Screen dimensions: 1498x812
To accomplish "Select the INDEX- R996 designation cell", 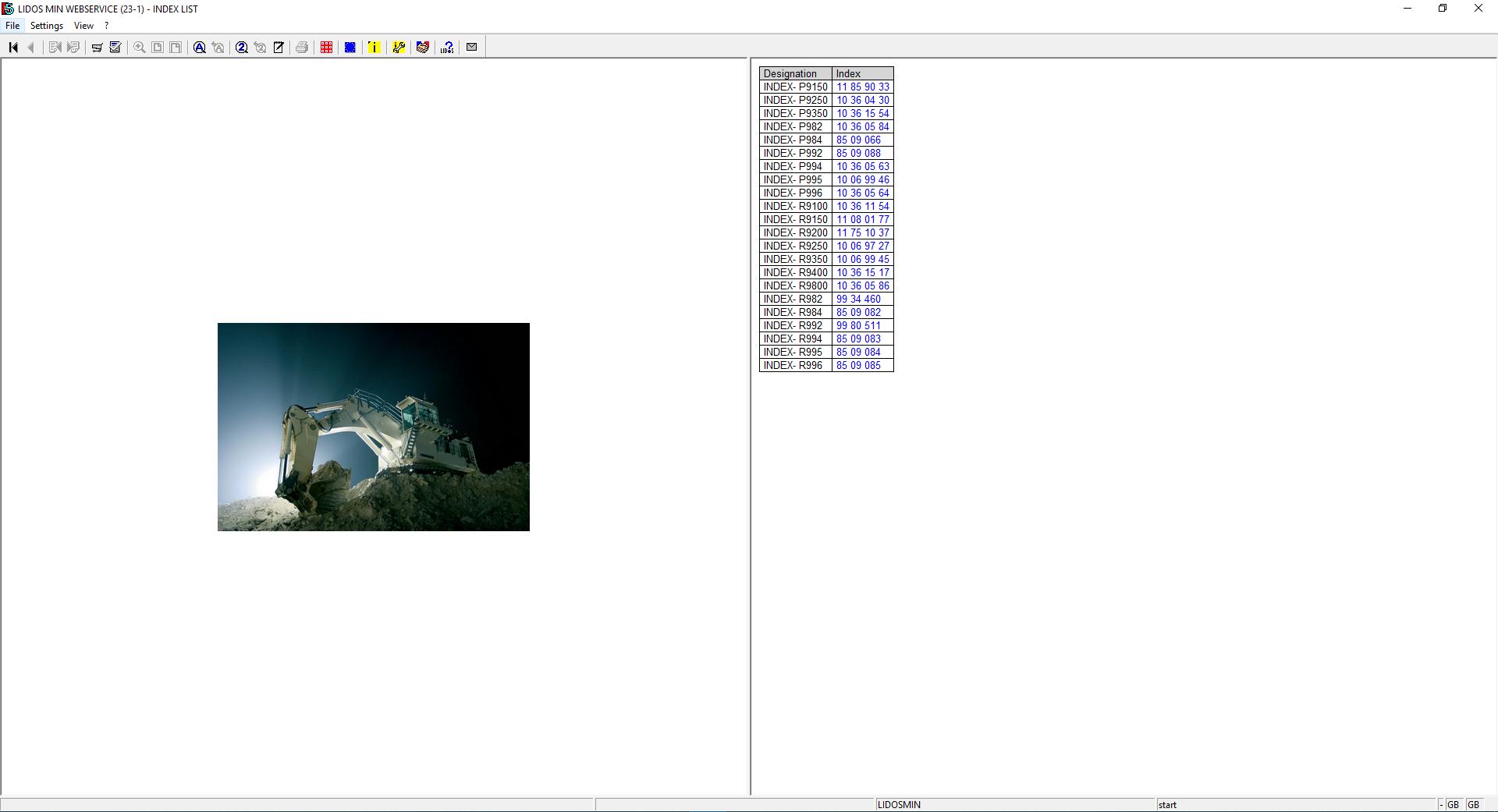I will click(796, 366).
